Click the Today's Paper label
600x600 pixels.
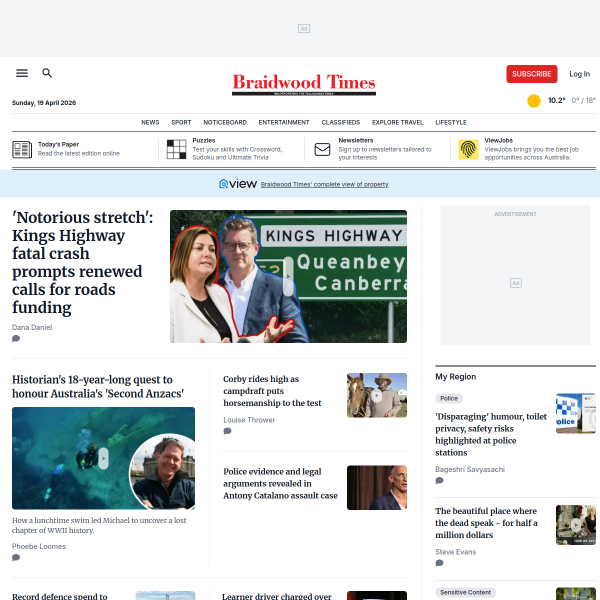[x=58, y=145]
